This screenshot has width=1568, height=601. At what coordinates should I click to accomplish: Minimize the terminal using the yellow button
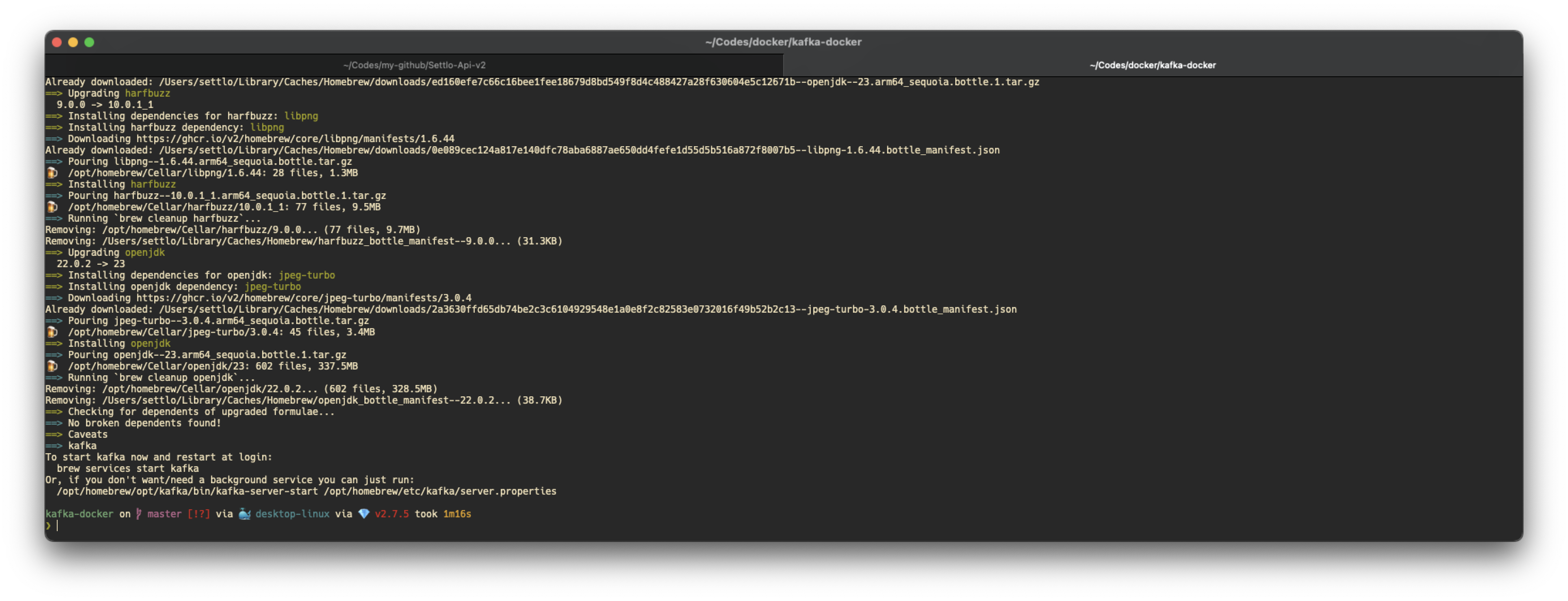[73, 42]
